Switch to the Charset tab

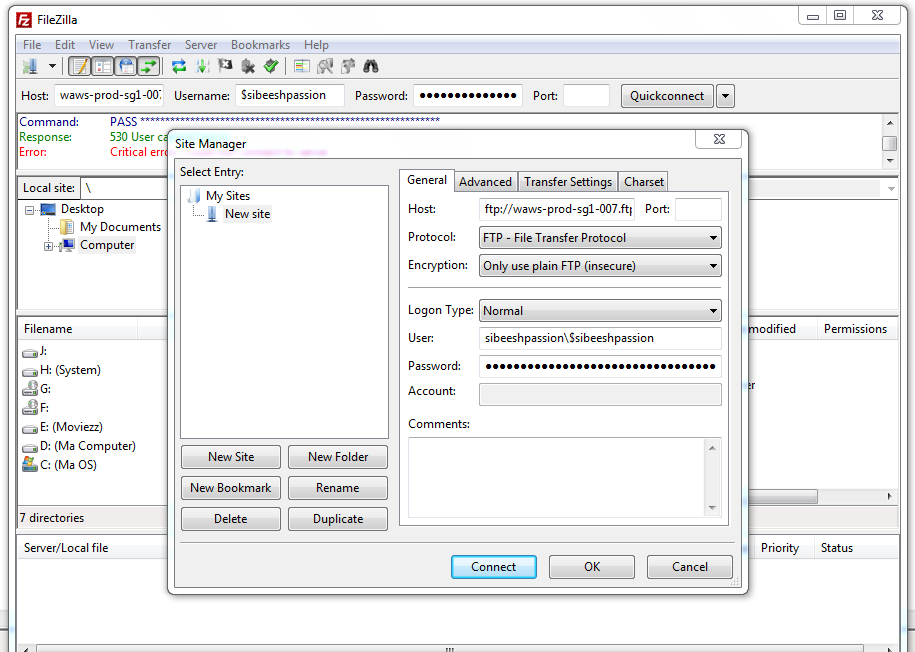pos(644,182)
